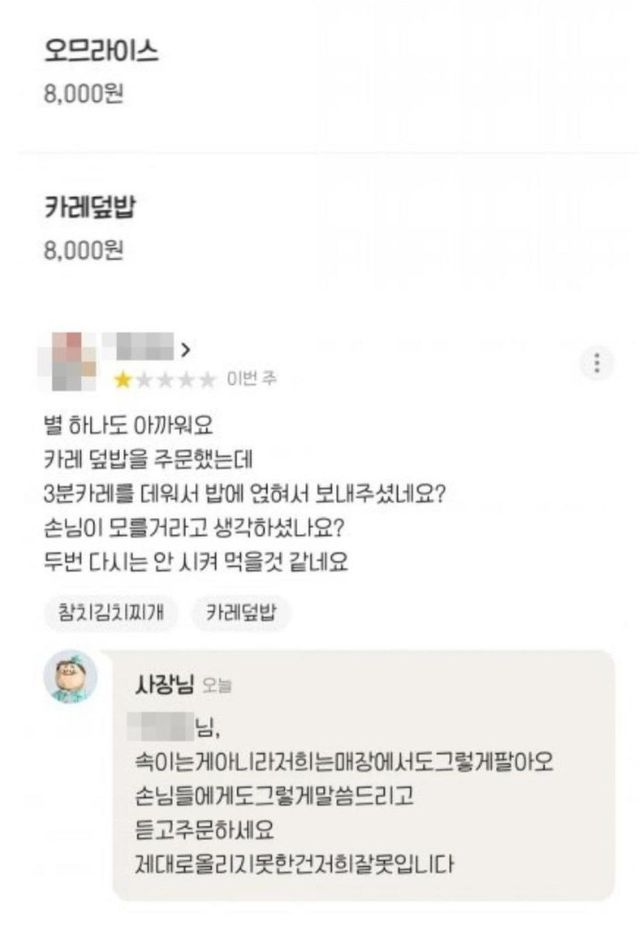This screenshot has height=926, width=640.
Task: Select the 참치김치찌개 menu tag
Action: tap(110, 612)
